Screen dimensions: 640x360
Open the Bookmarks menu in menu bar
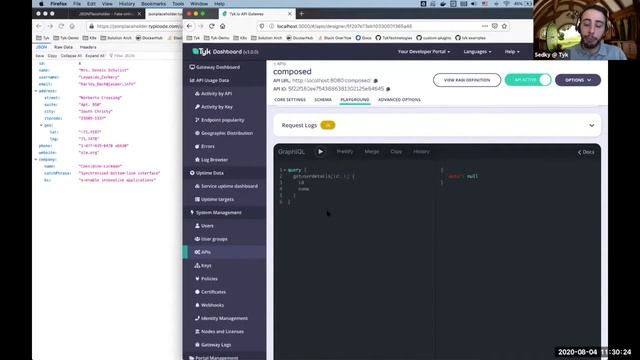point(153,4)
